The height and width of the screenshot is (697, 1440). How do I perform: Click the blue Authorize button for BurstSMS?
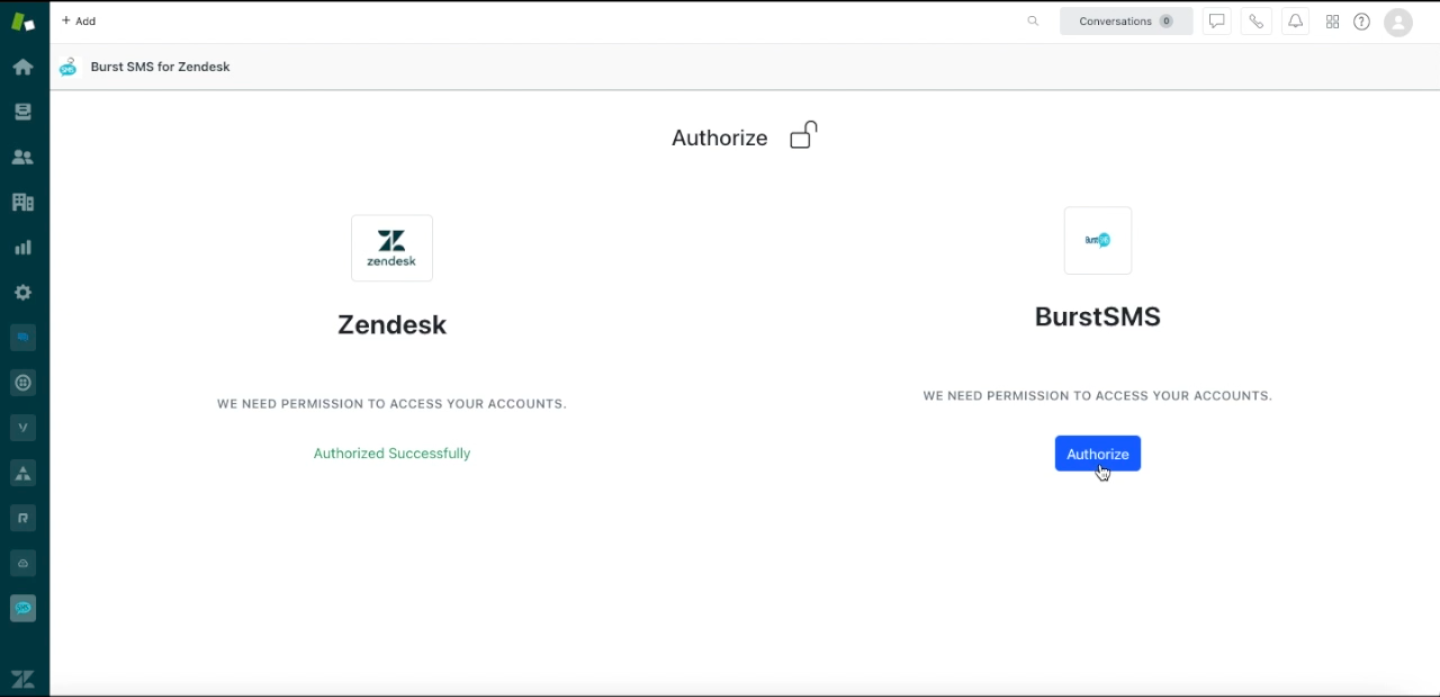(x=1097, y=454)
